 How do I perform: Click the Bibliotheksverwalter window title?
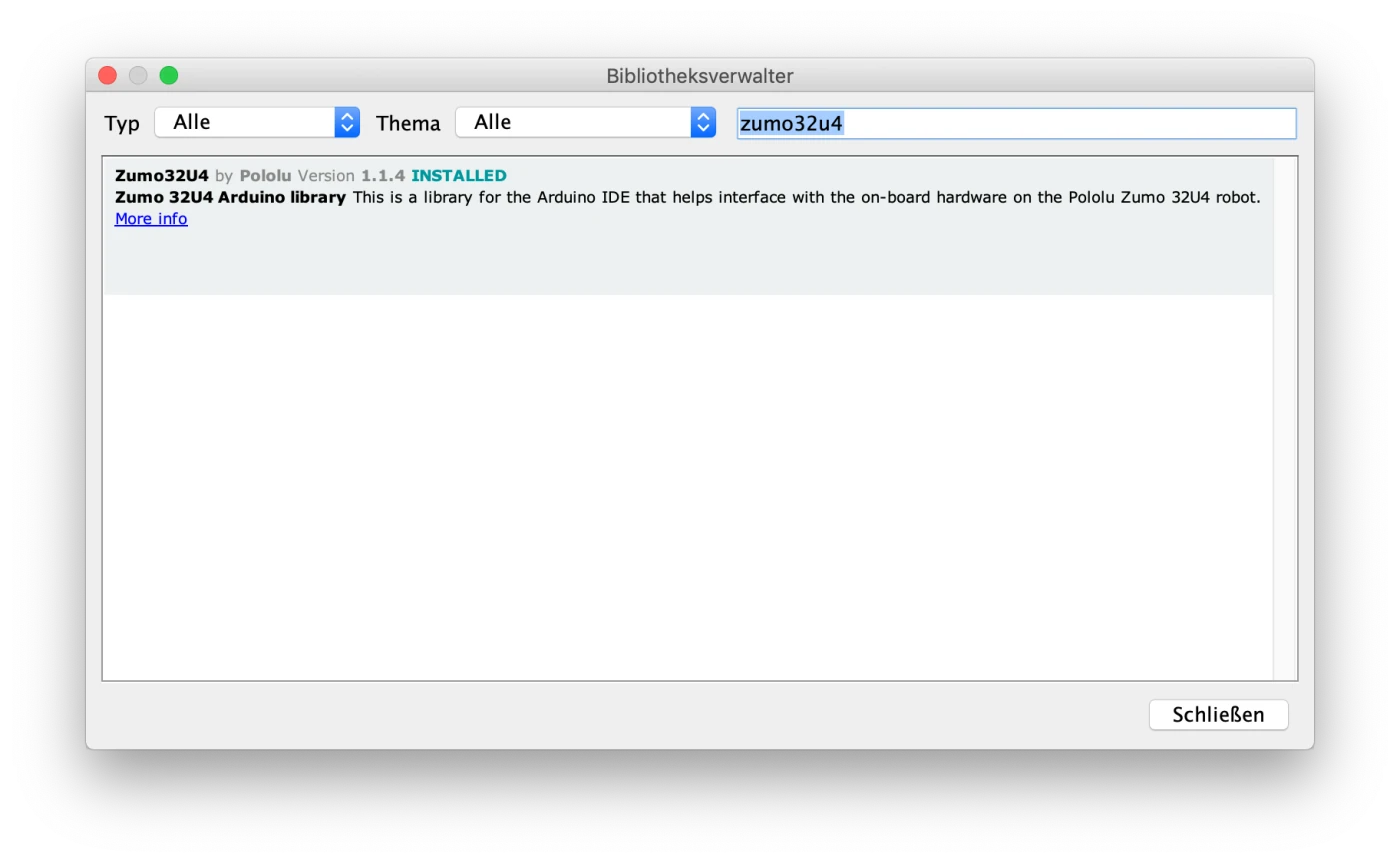[700, 76]
